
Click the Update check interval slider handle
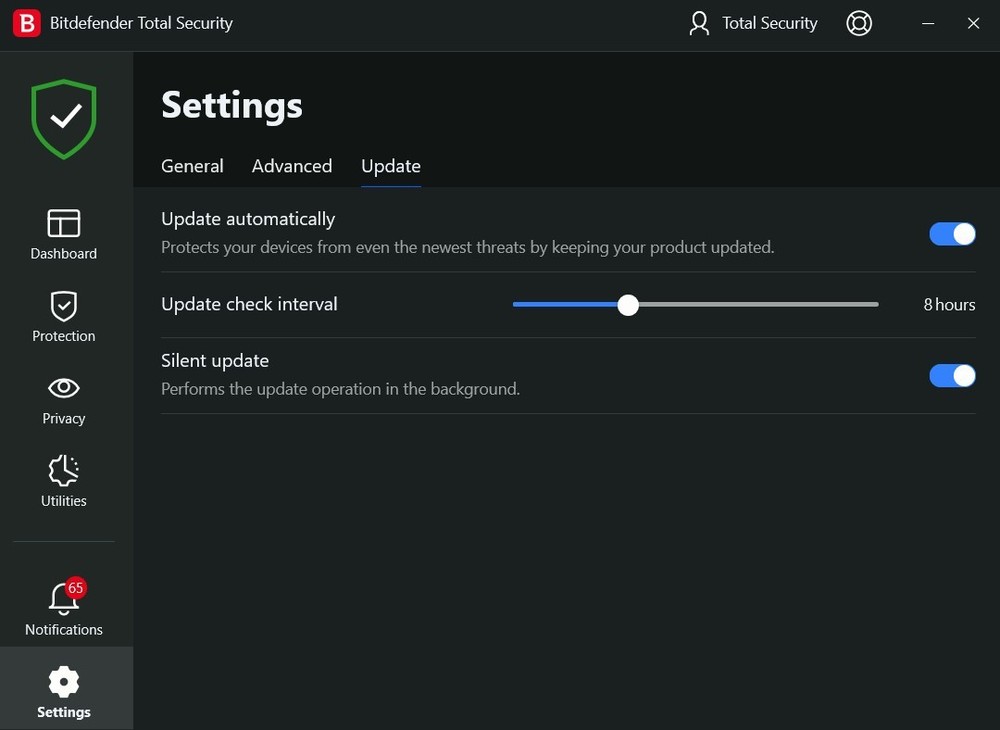pyautogui.click(x=628, y=305)
